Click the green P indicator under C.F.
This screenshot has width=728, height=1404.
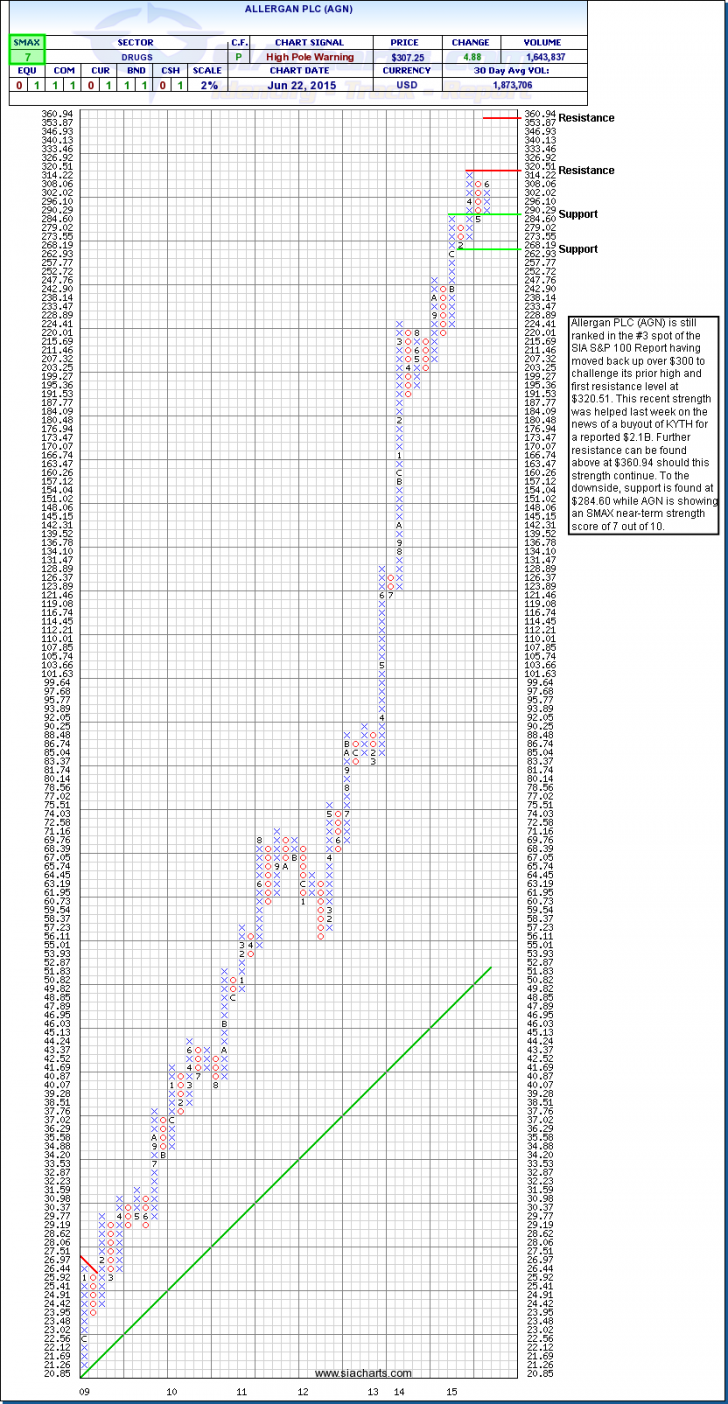(239, 58)
